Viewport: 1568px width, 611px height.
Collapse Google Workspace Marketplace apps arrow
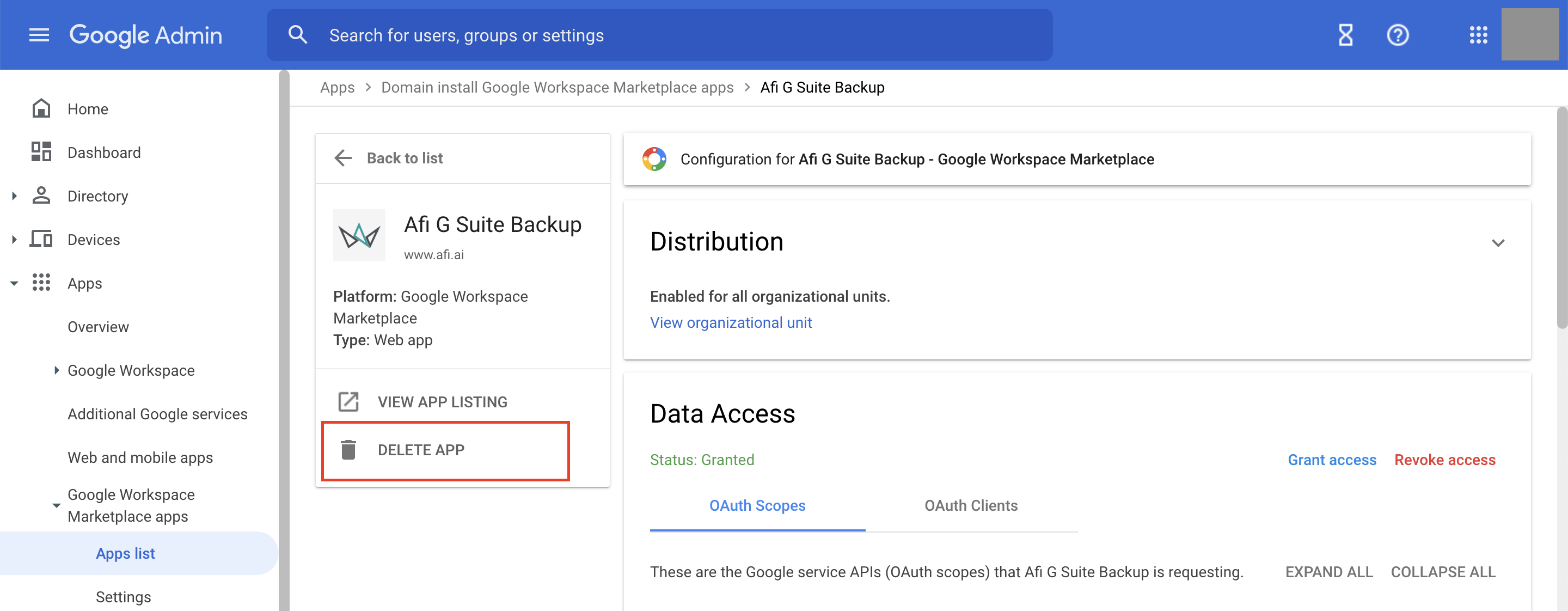pyautogui.click(x=56, y=506)
